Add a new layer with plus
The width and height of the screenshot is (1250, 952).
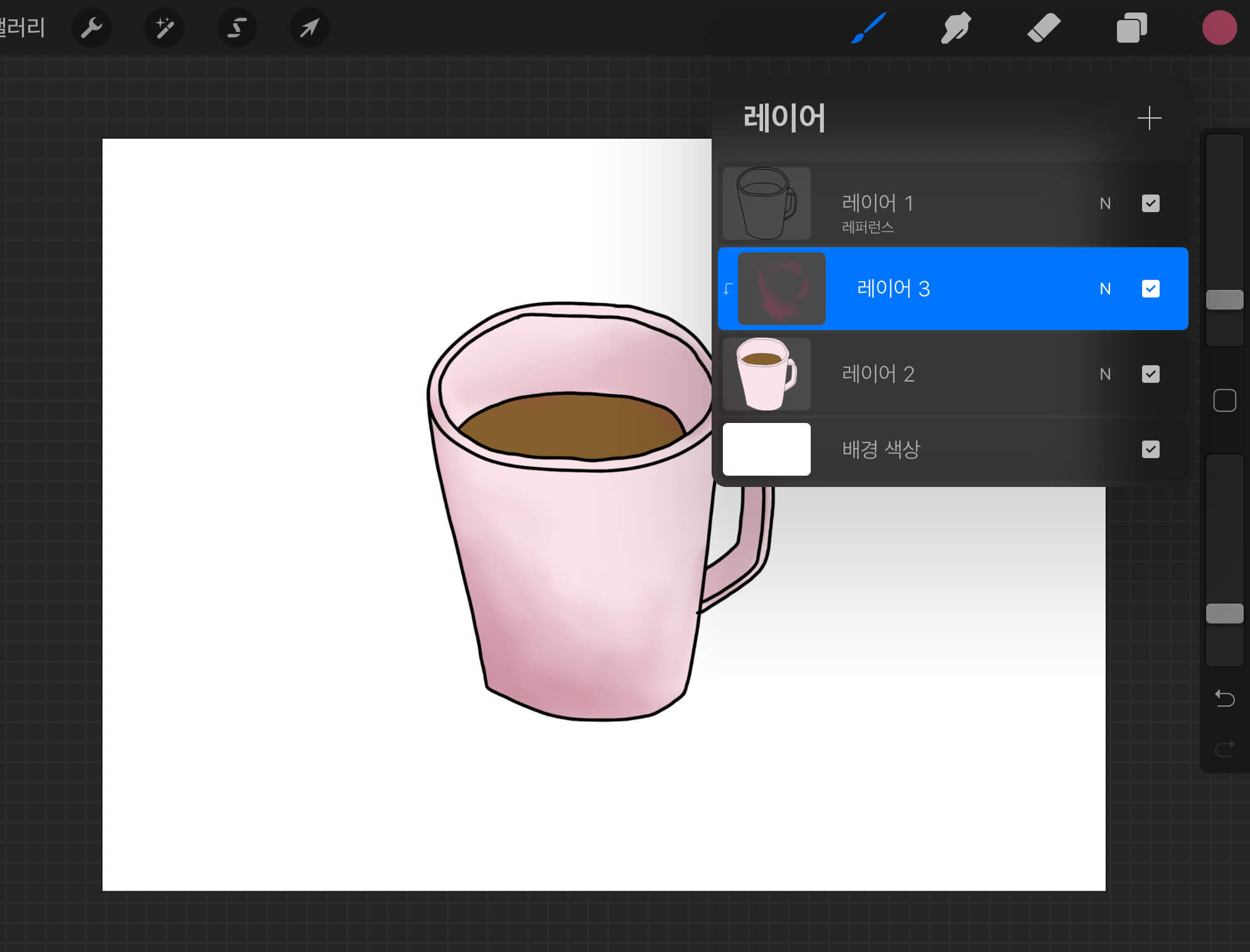(1149, 118)
